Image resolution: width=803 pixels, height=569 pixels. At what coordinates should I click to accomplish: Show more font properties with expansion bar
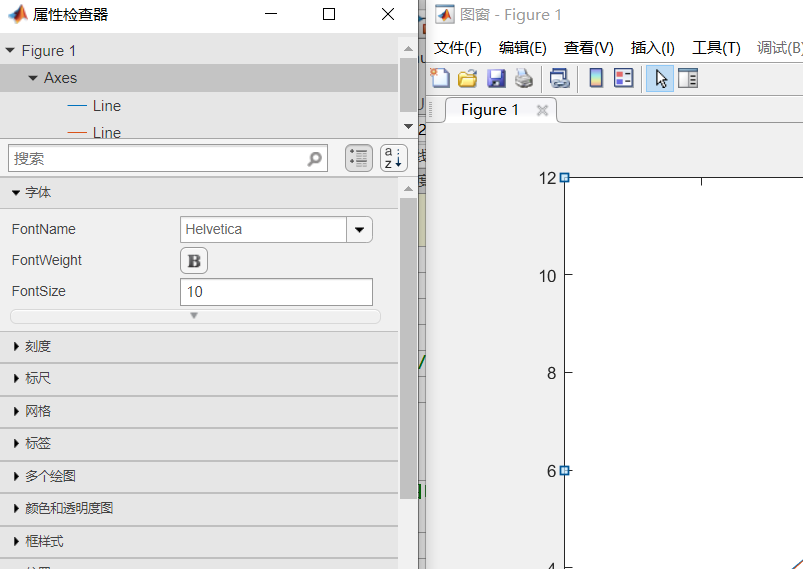click(195, 316)
